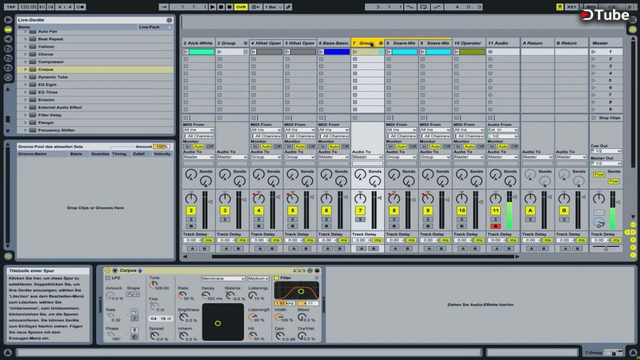Start playback with the Play button
This screenshot has width=640, height=360.
(x=212, y=7)
